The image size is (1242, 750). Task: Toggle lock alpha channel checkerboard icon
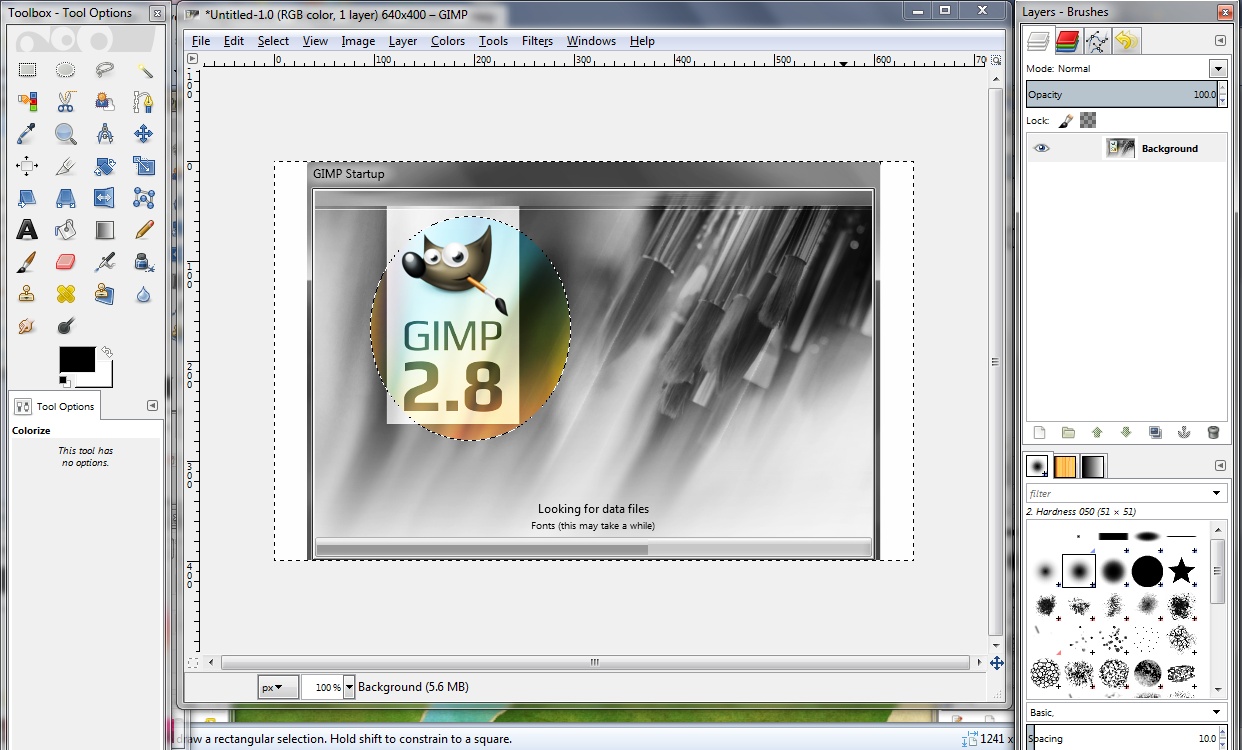tap(1088, 120)
